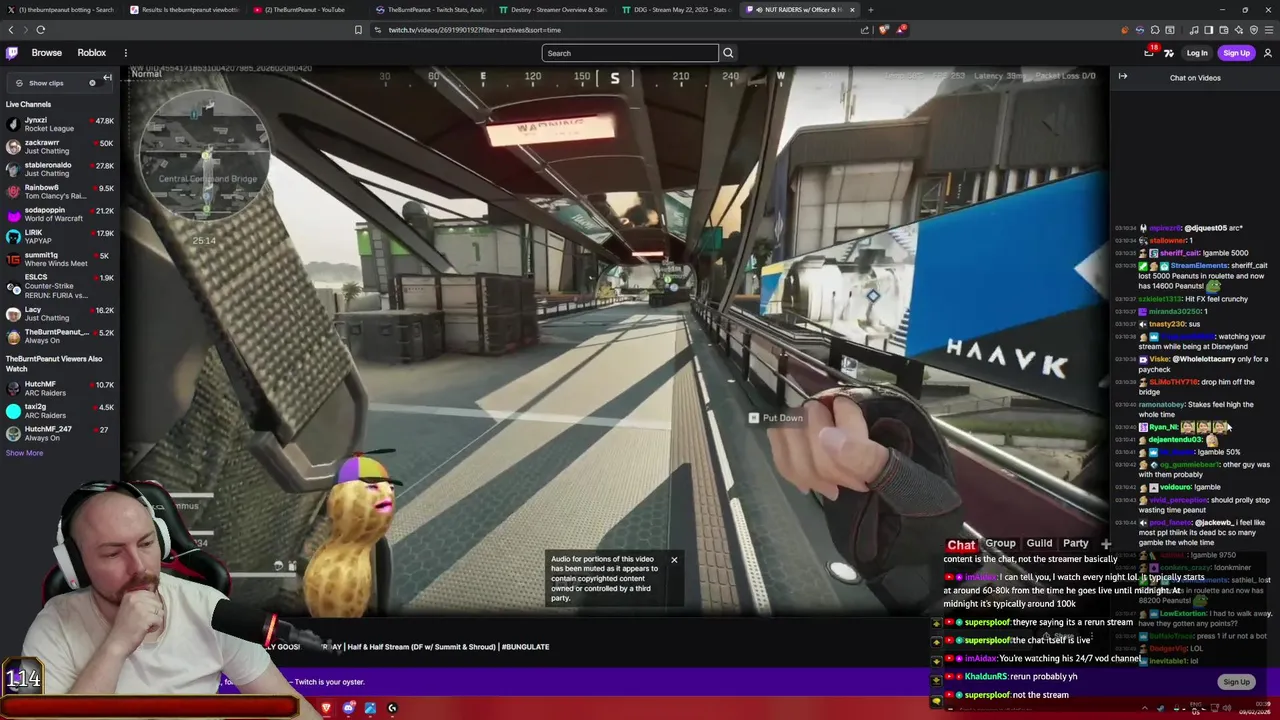Click the Log In button
This screenshot has width=1280, height=720.
[x=1197, y=53]
